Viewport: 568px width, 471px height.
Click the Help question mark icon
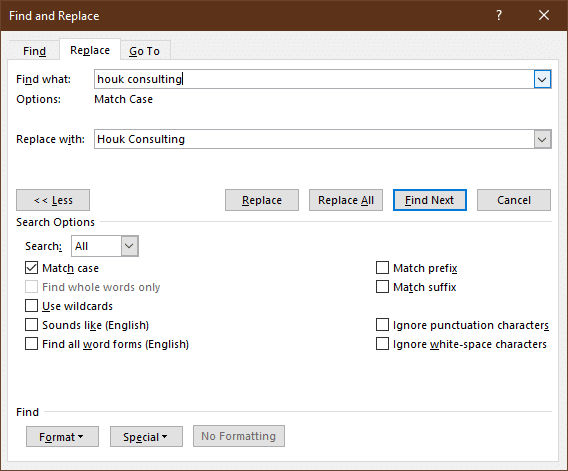[x=499, y=15]
